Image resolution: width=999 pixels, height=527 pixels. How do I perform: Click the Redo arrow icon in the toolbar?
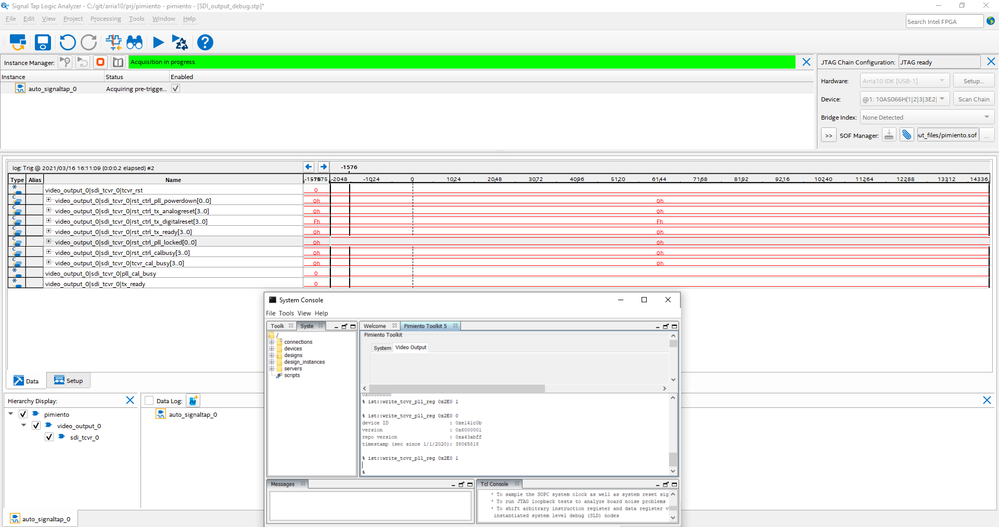[90, 42]
